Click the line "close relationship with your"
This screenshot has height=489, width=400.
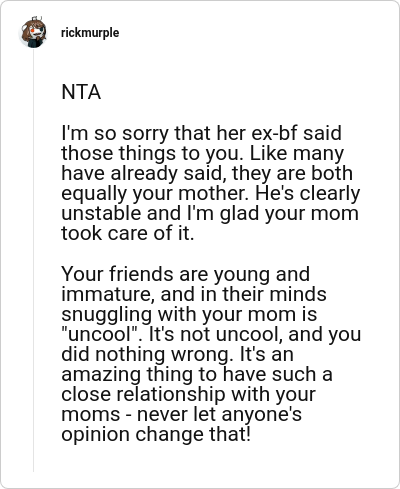point(188,394)
